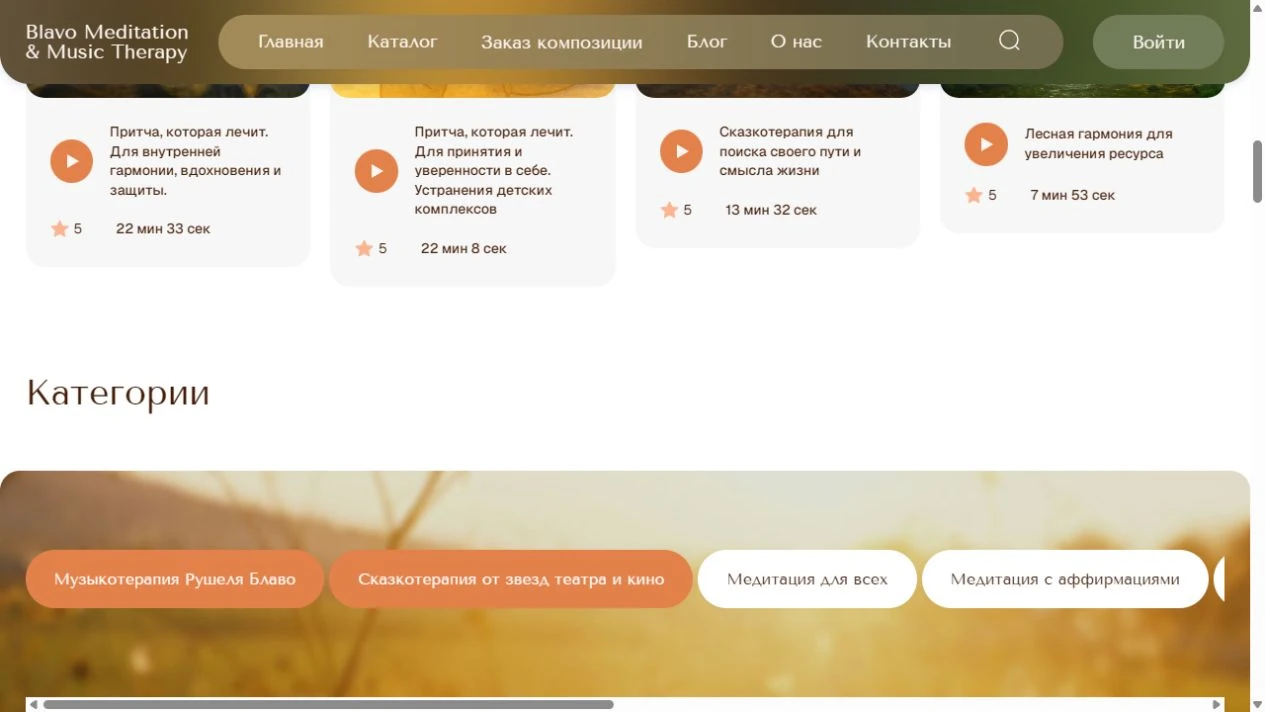This screenshot has width=1265, height=712.
Task: Play the track about eliminating childhood complexes
Action: tap(376, 171)
